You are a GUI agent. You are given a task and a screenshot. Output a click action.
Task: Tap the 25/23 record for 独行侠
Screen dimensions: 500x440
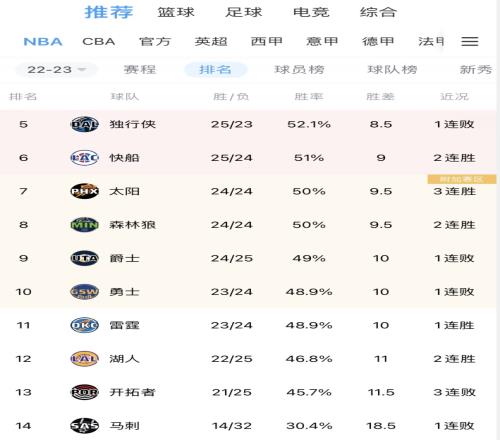(232, 124)
